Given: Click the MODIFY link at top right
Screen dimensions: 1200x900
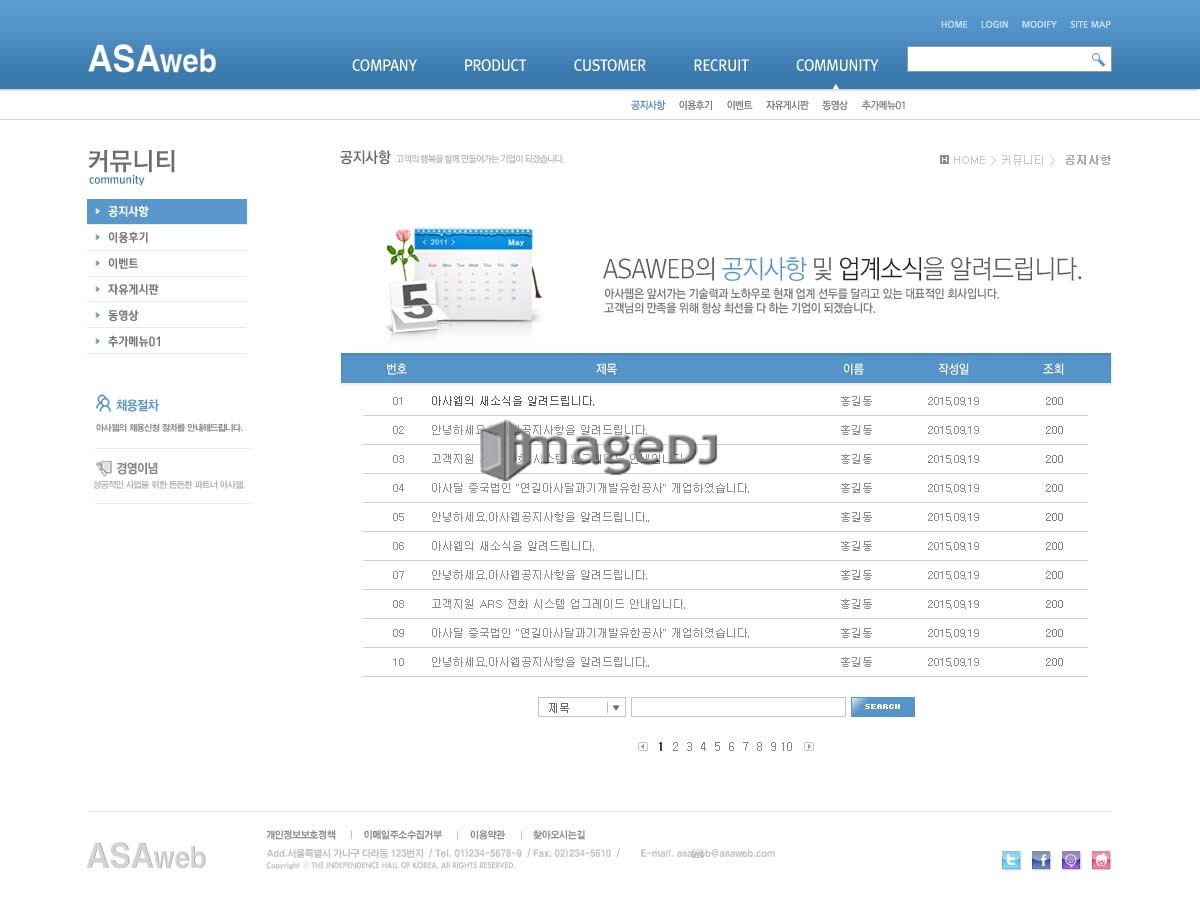Looking at the screenshot, I should click(x=1039, y=25).
